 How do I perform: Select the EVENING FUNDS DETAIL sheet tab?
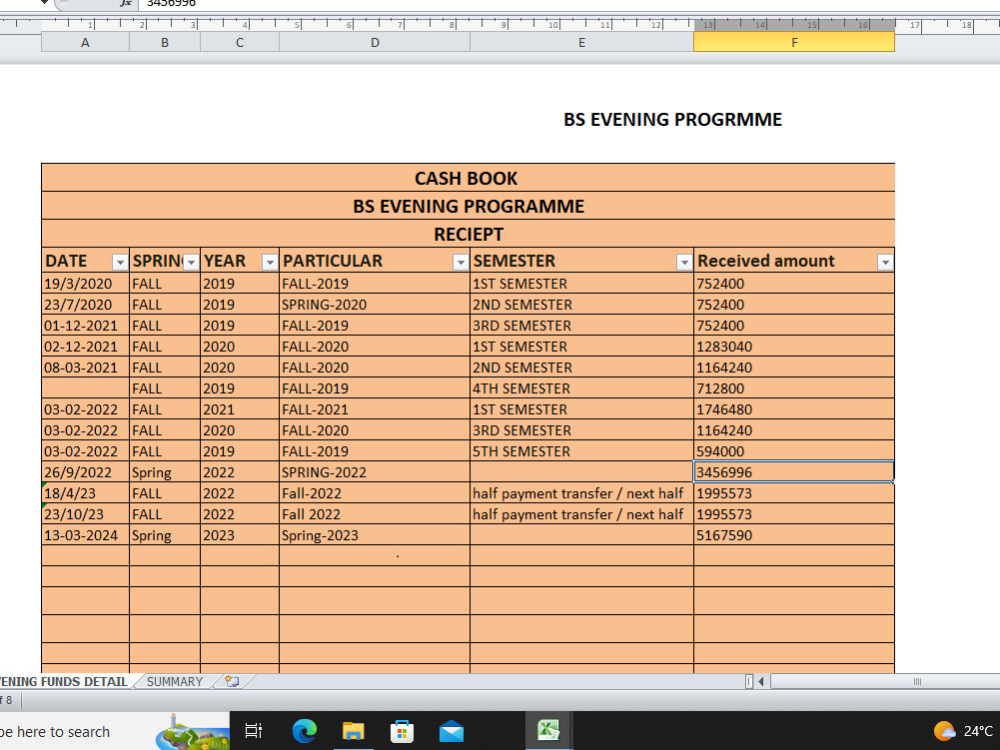[64, 681]
